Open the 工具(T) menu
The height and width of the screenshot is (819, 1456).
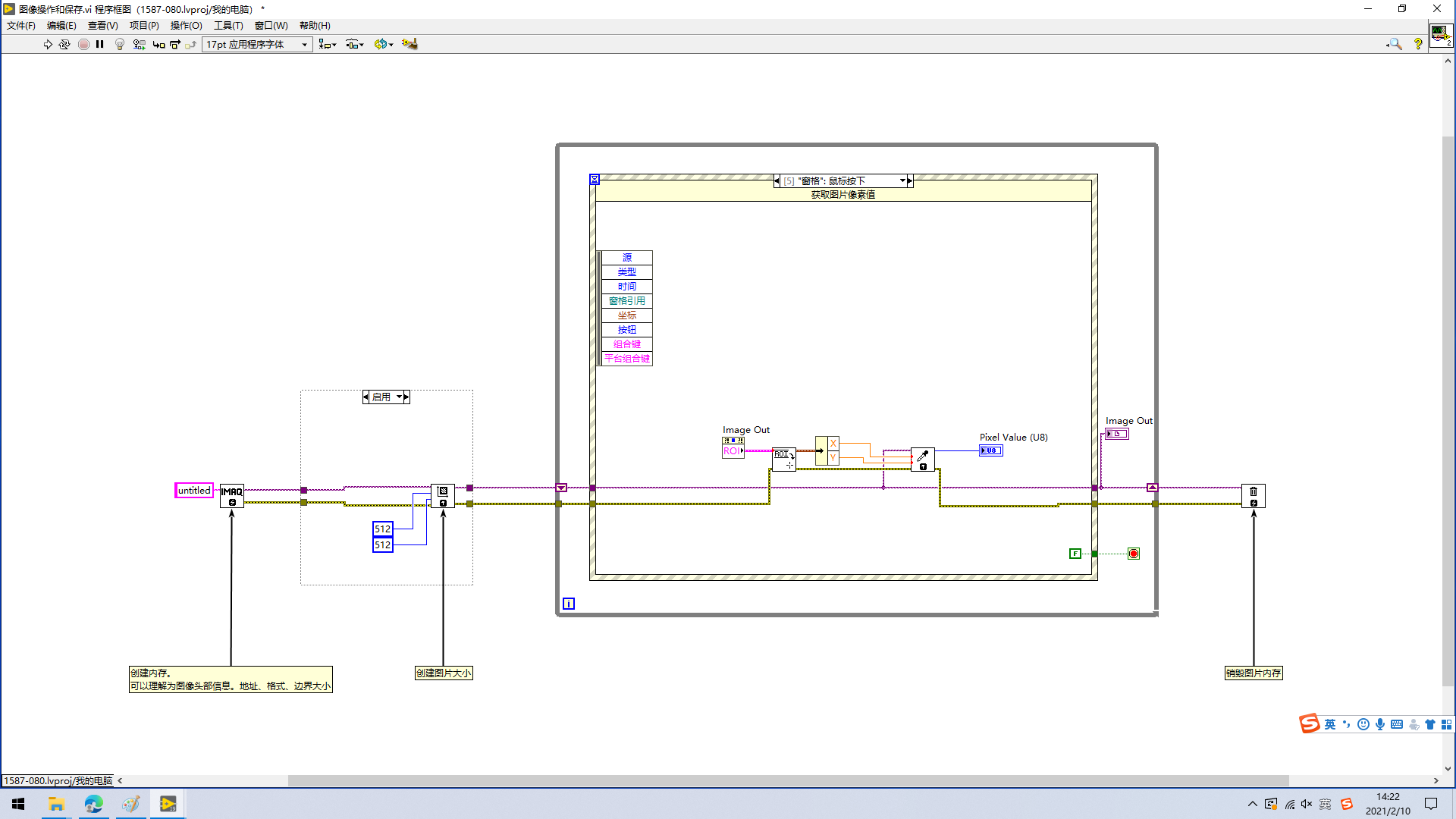click(x=227, y=25)
